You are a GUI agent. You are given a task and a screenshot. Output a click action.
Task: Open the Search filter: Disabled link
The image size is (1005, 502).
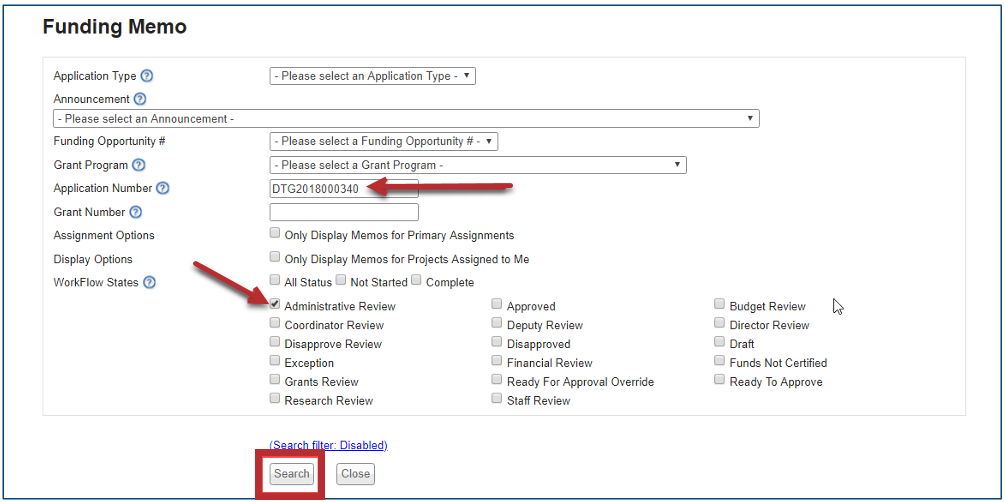(x=328, y=445)
